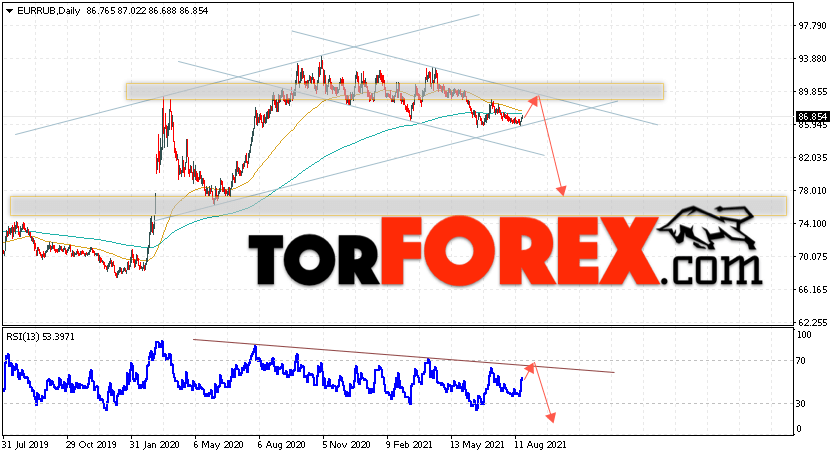Click the 6 Aug 2020 date label
Viewport: 834px width, 456px height.
click(x=282, y=444)
